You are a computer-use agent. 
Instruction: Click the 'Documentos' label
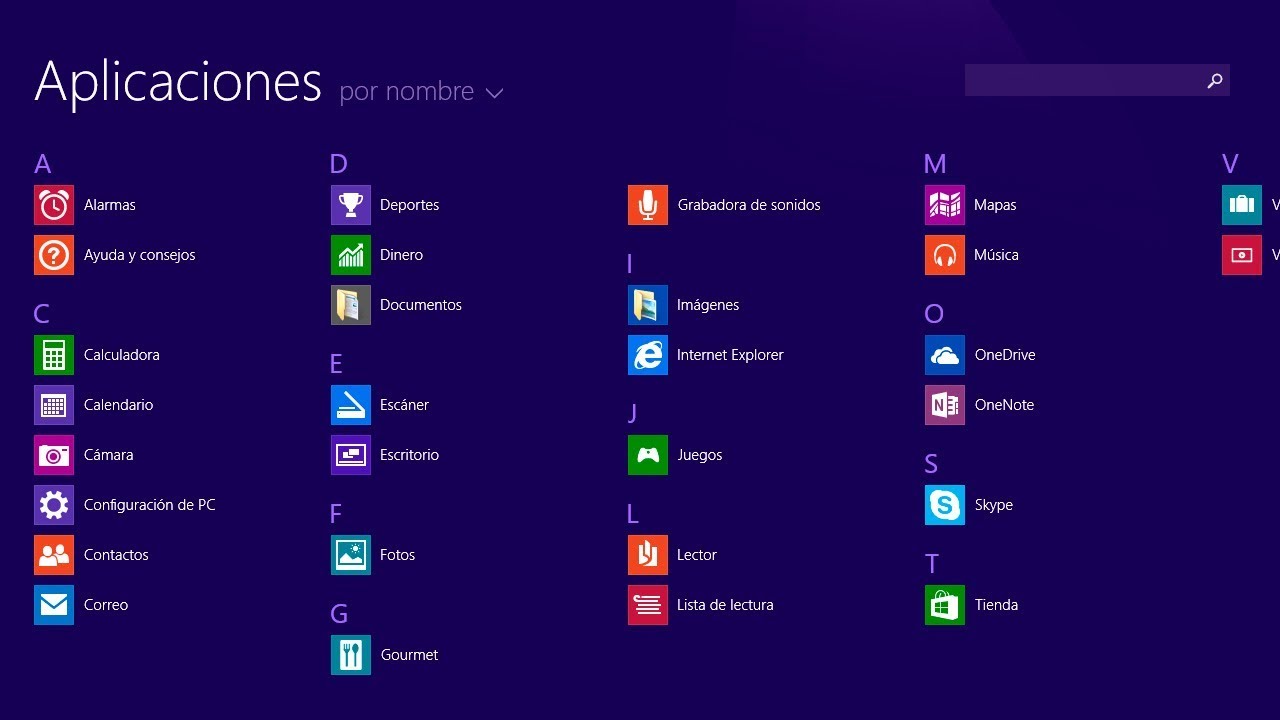coord(421,305)
